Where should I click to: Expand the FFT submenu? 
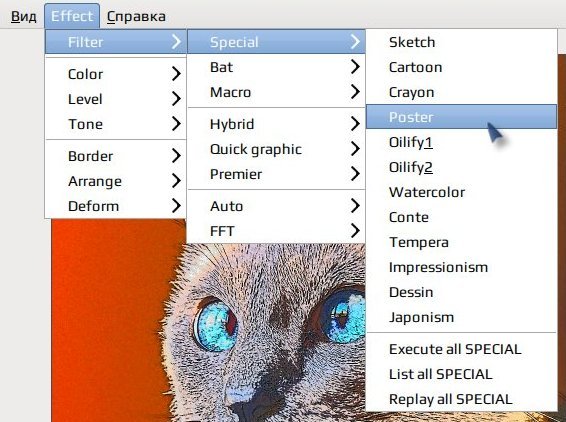(276, 231)
